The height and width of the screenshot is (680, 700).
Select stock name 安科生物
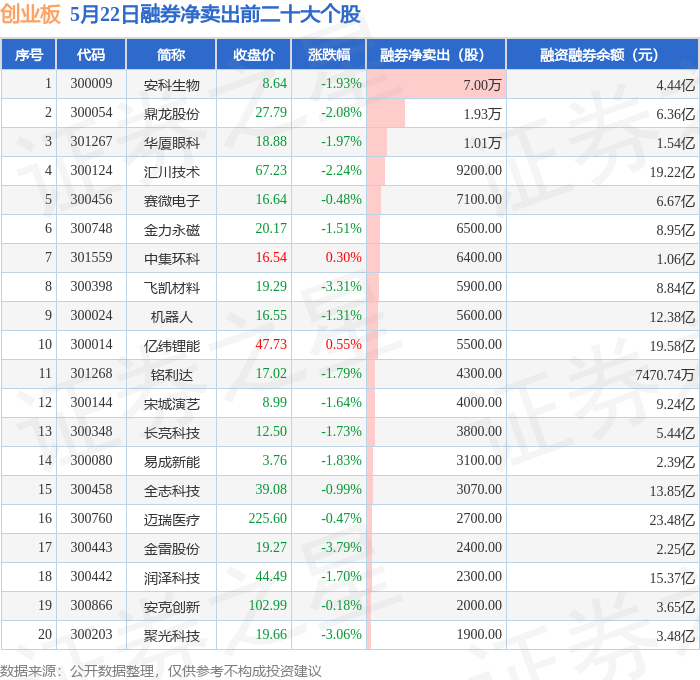171,85
